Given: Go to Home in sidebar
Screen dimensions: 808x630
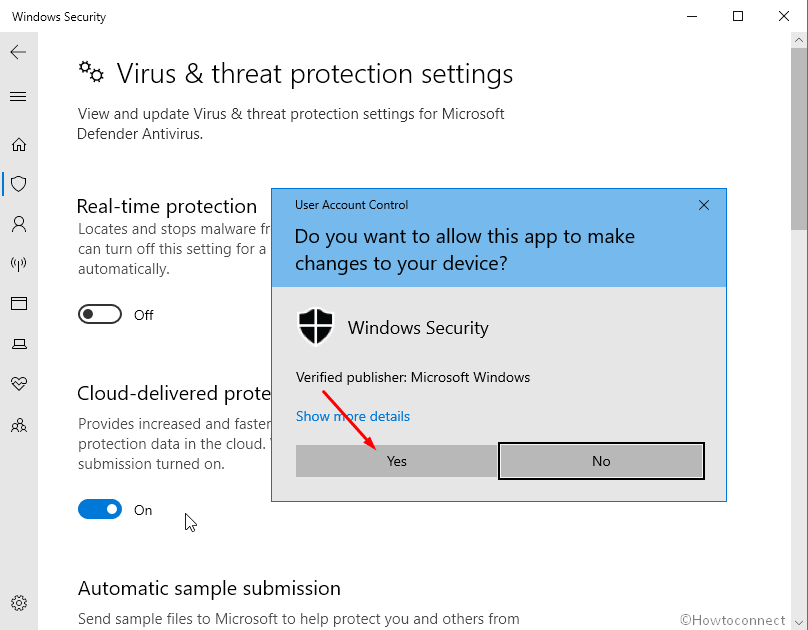Looking at the screenshot, I should click(19, 144).
